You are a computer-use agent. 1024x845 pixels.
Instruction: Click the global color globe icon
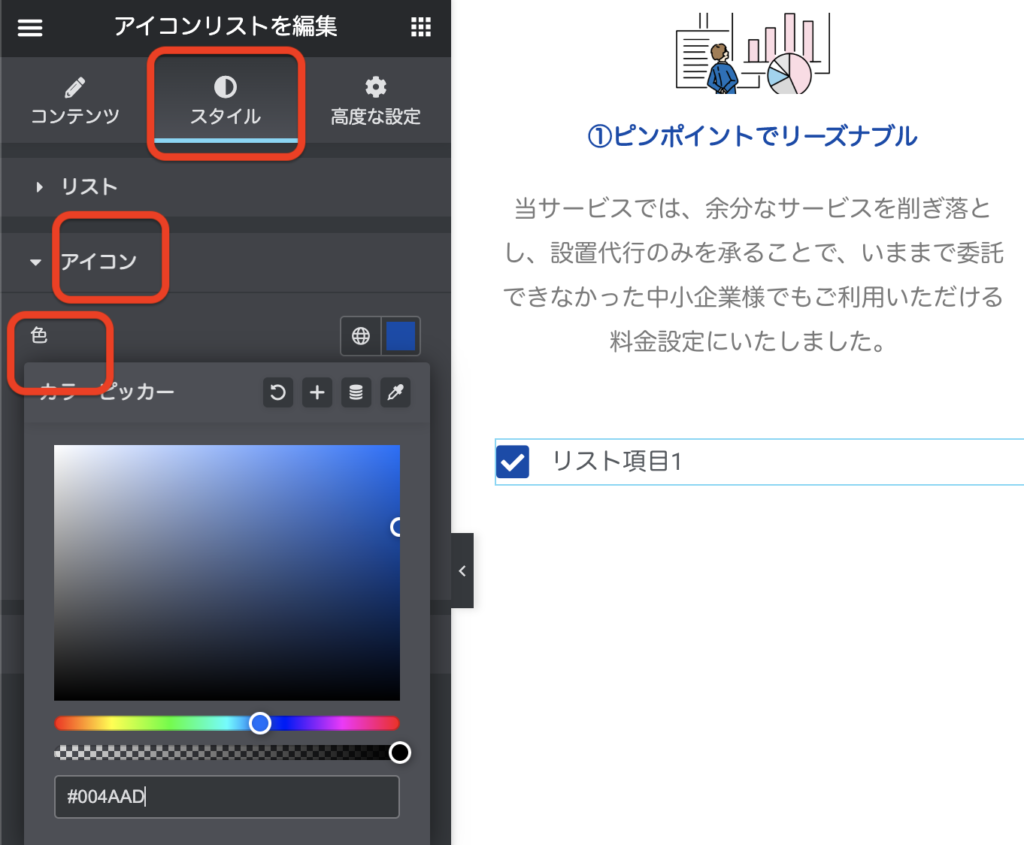pos(360,336)
